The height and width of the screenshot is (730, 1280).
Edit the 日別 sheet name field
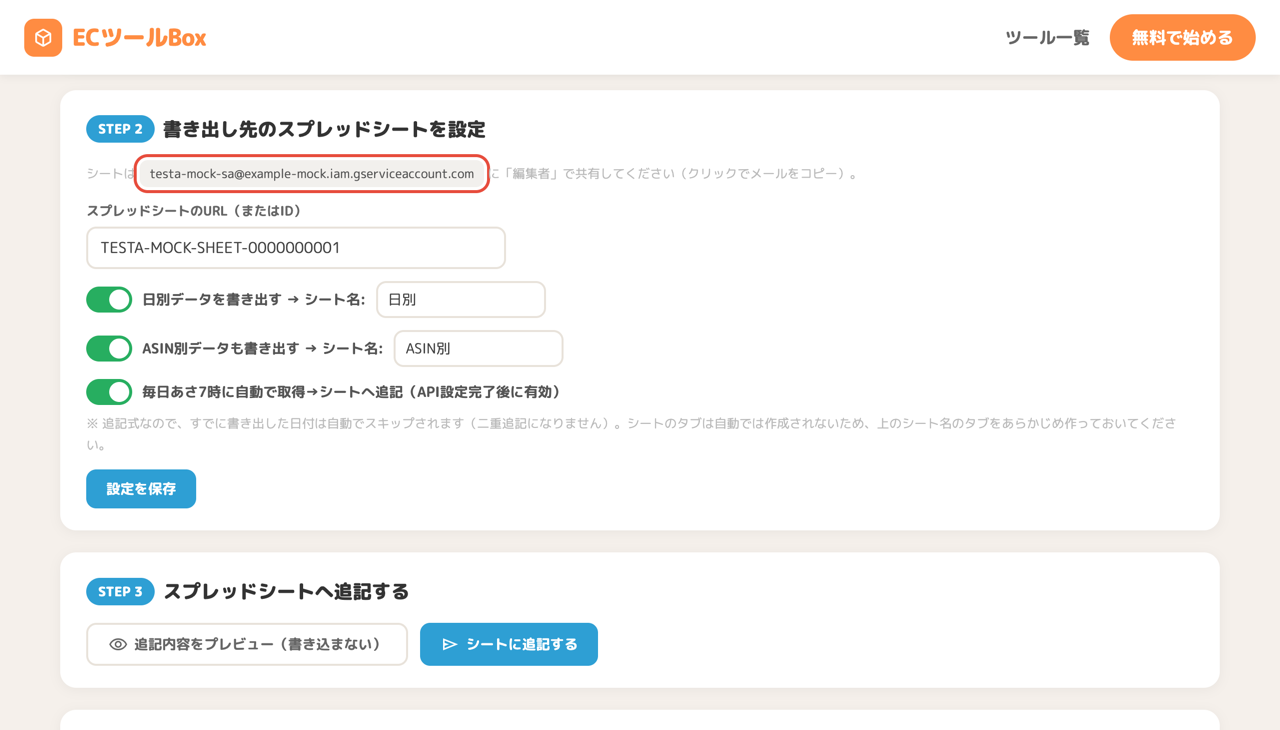point(461,299)
